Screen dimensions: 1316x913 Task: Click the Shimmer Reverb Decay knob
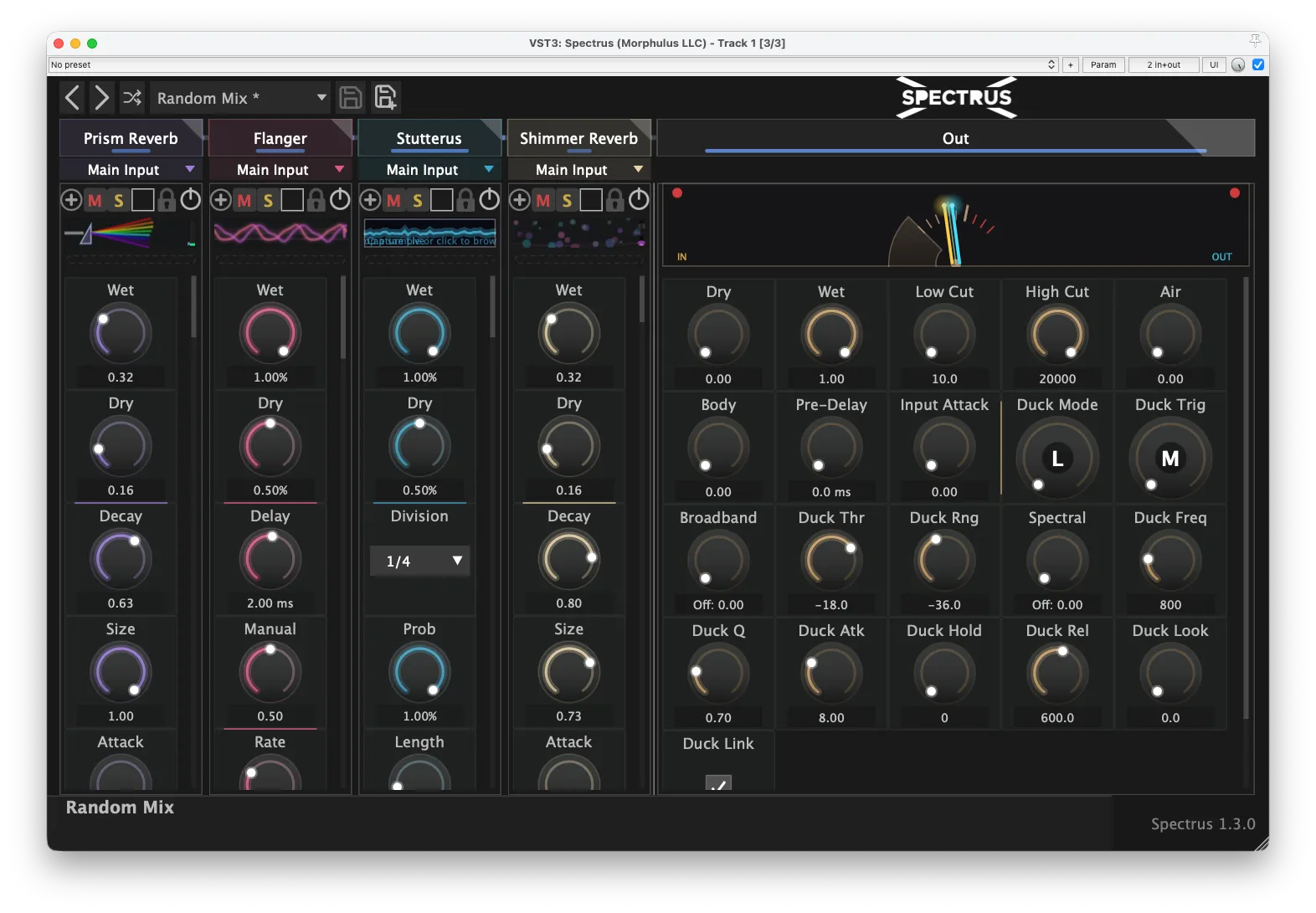tap(569, 559)
